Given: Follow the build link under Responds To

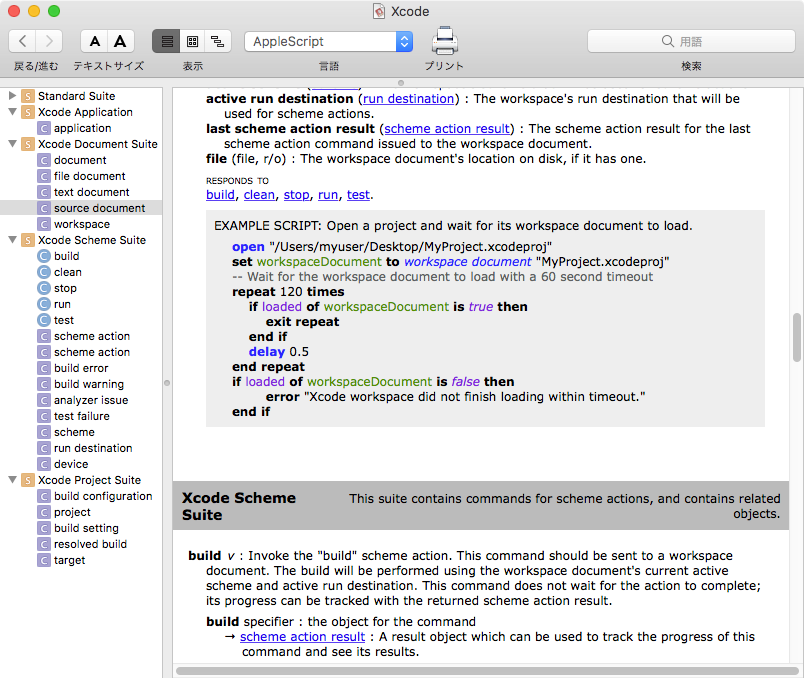Looking at the screenshot, I should click(220, 195).
